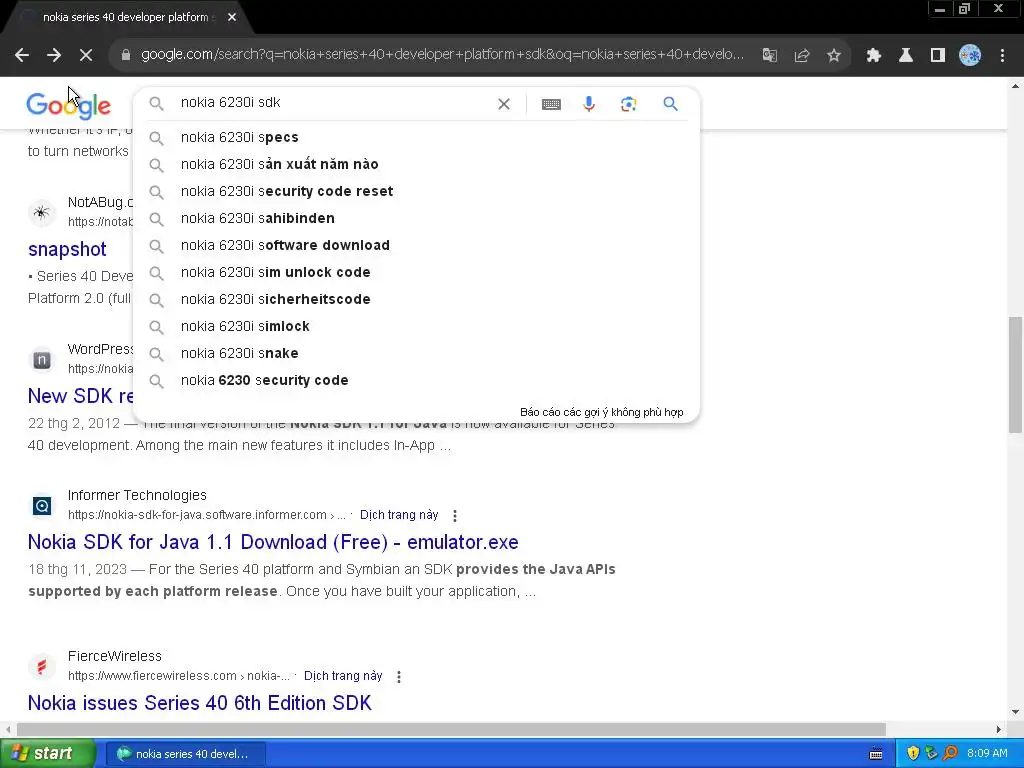Choose suggestion nokia 6230i snake

417,353
